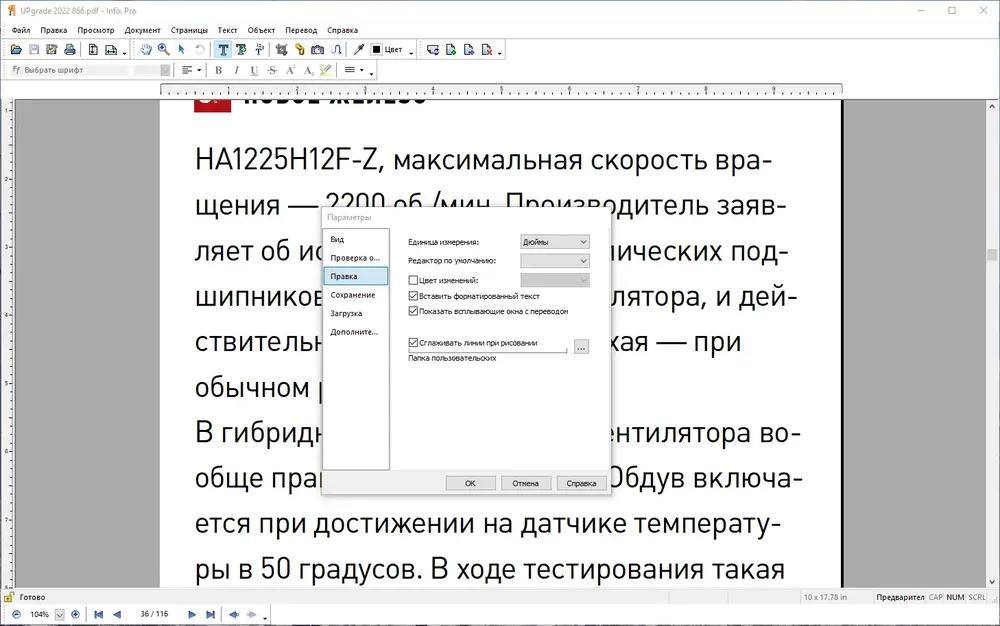1000x626 pixels.
Task: Click the Snapshot camera icon
Action: click(x=317, y=50)
